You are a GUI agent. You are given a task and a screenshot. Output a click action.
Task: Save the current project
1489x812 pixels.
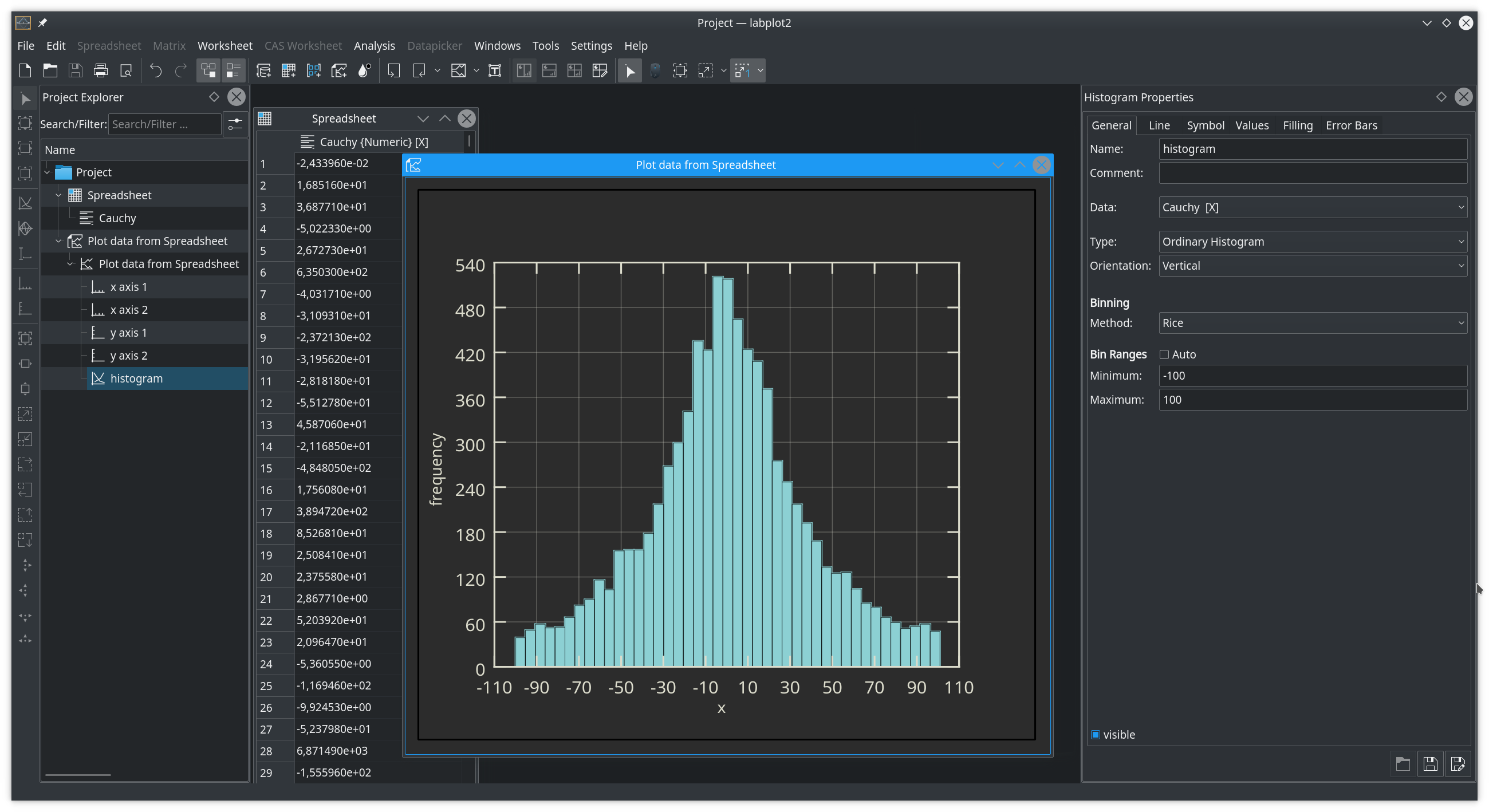pos(76,70)
